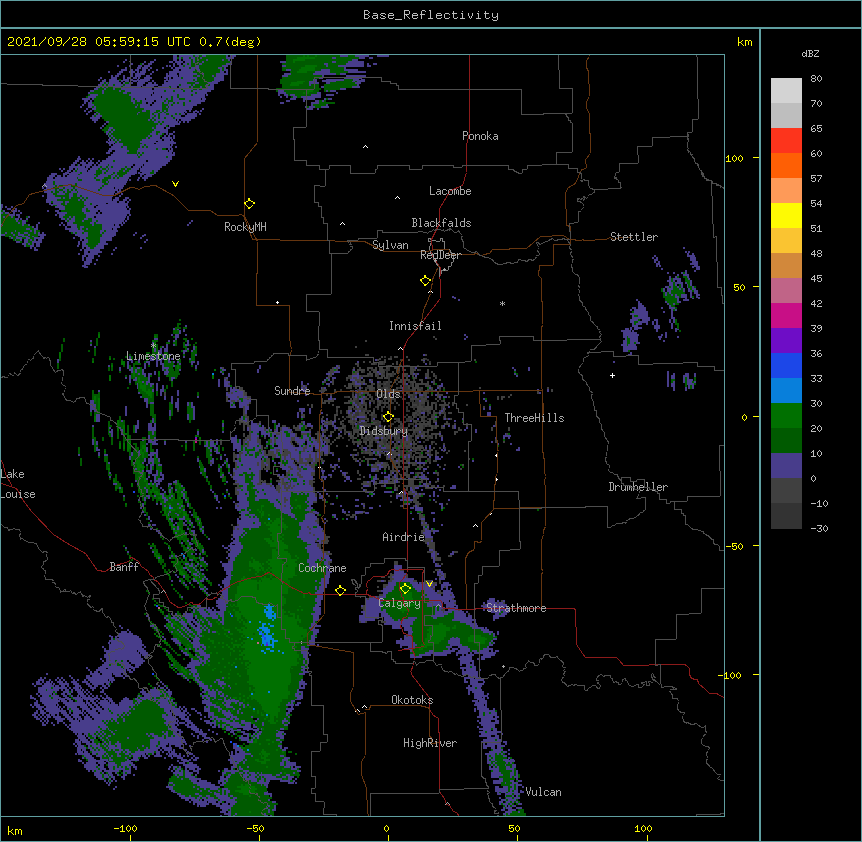
Task: Click the yellow diamond marker at Olds
Action: point(388,417)
